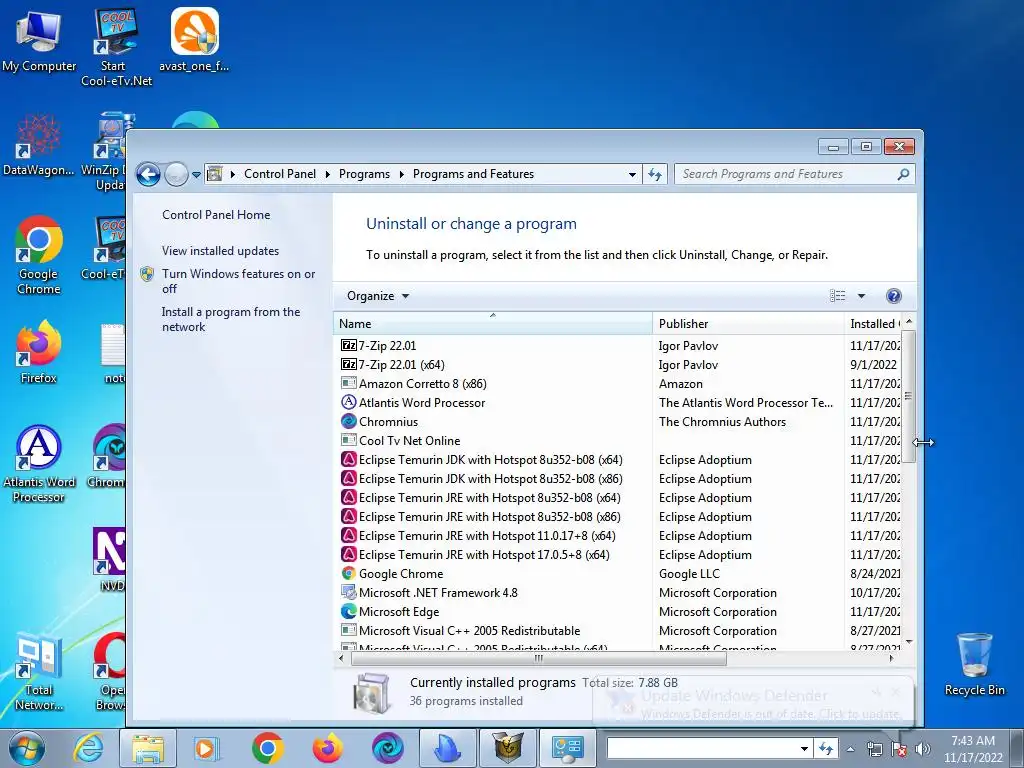Open media player taskbar icon
Image resolution: width=1024 pixels, height=768 pixels.
pos(206,748)
